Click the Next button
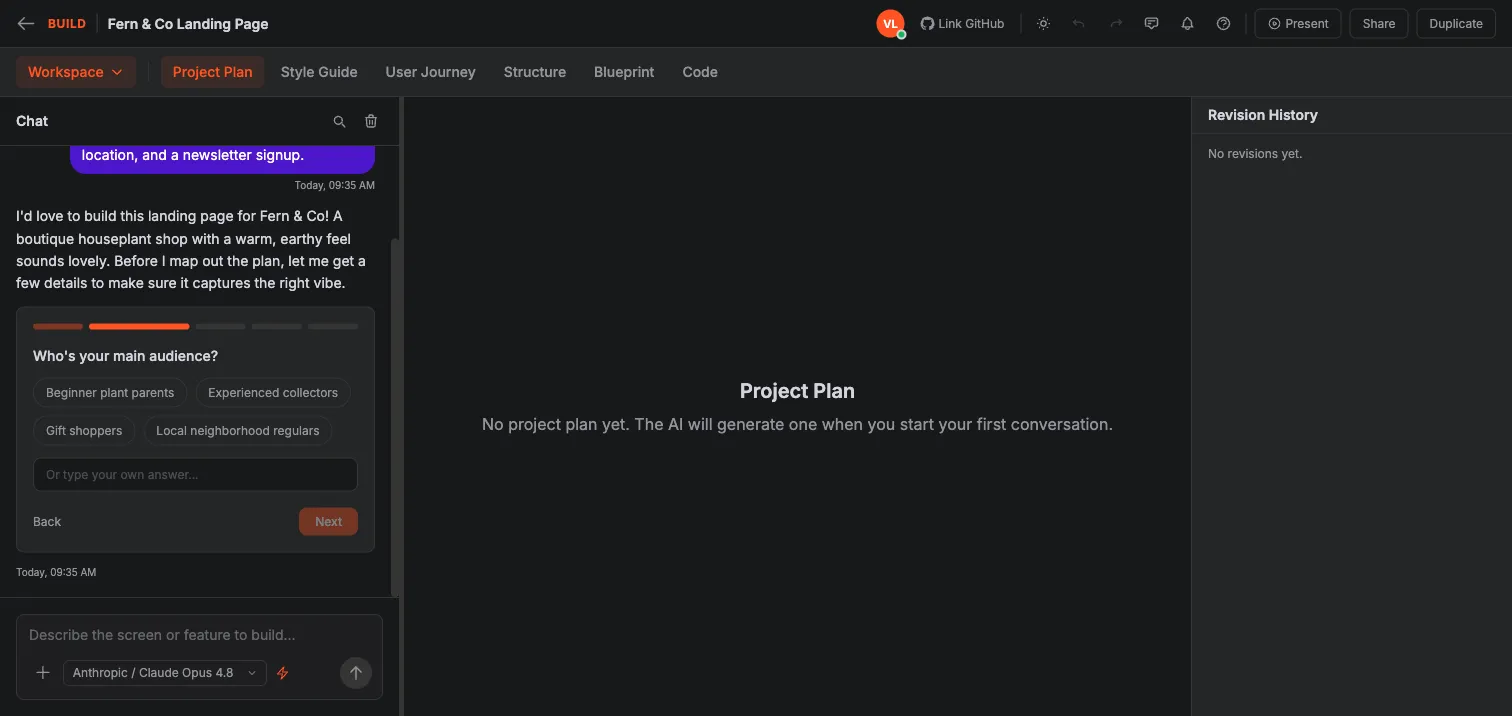1512x716 pixels. point(328,522)
